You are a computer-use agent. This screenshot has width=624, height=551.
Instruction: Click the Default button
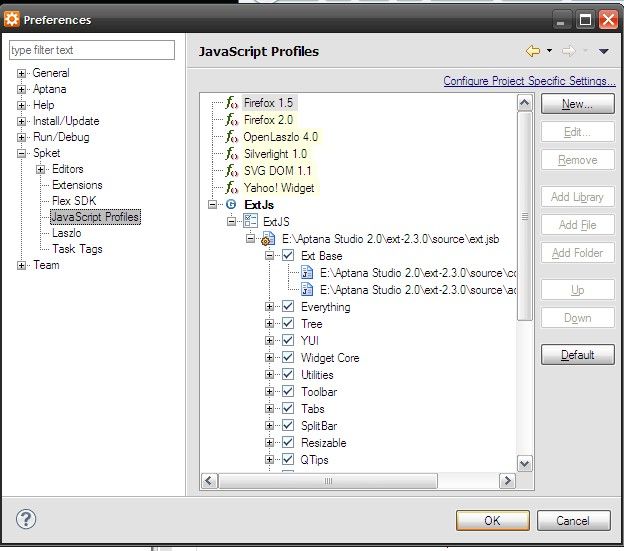577,354
